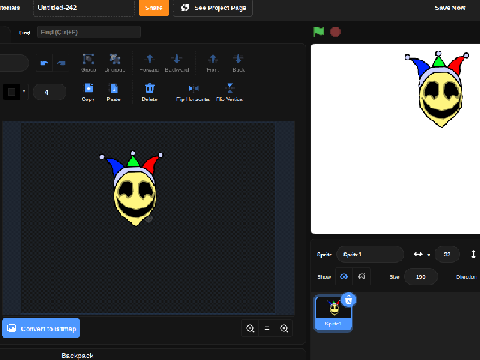Paste the copied artwork
The height and width of the screenshot is (360, 480).
pyautogui.click(x=114, y=92)
